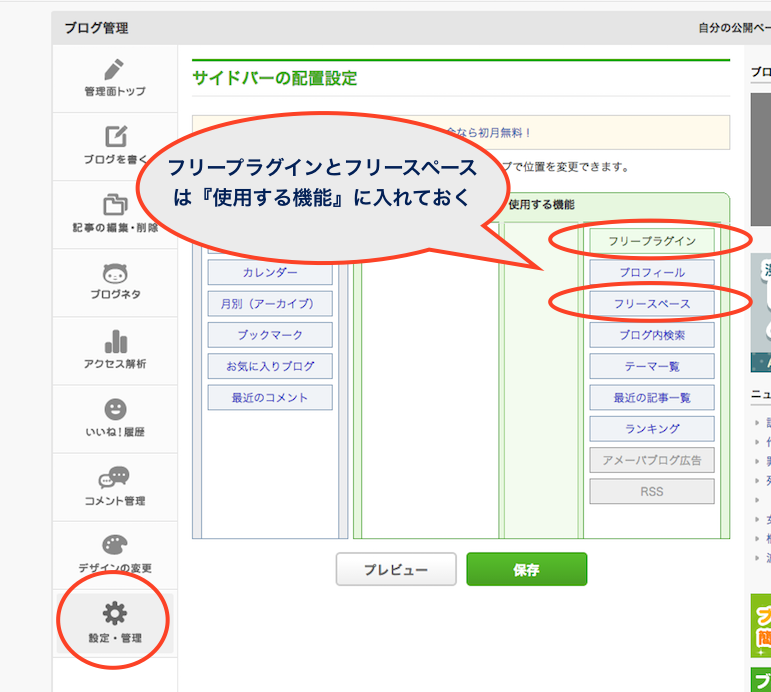Select the フリープラグイン module

point(652,241)
